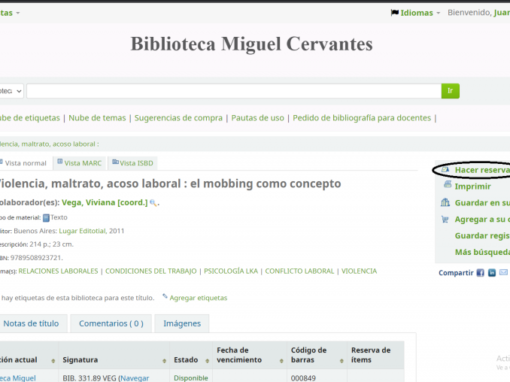Viewport: 510px width, 382px height.
Task: Click the main search input field
Action: tap(234, 91)
